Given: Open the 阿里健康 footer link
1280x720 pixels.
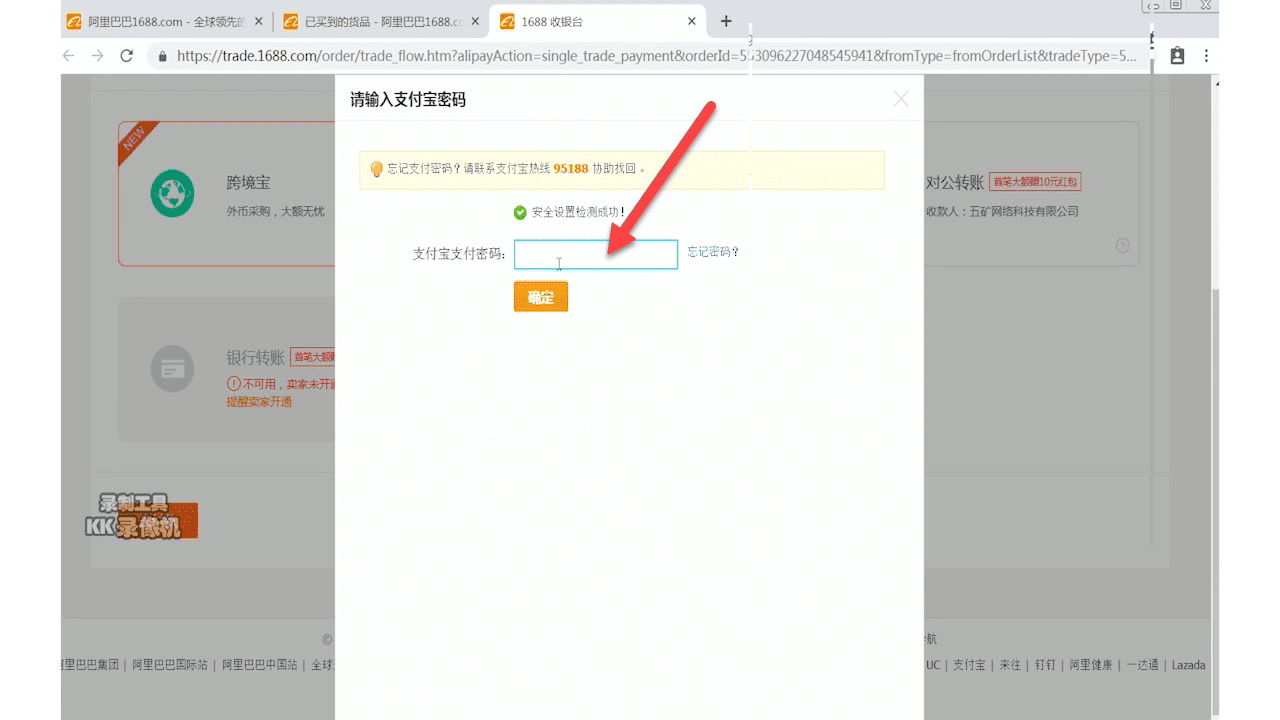Looking at the screenshot, I should [1090, 665].
